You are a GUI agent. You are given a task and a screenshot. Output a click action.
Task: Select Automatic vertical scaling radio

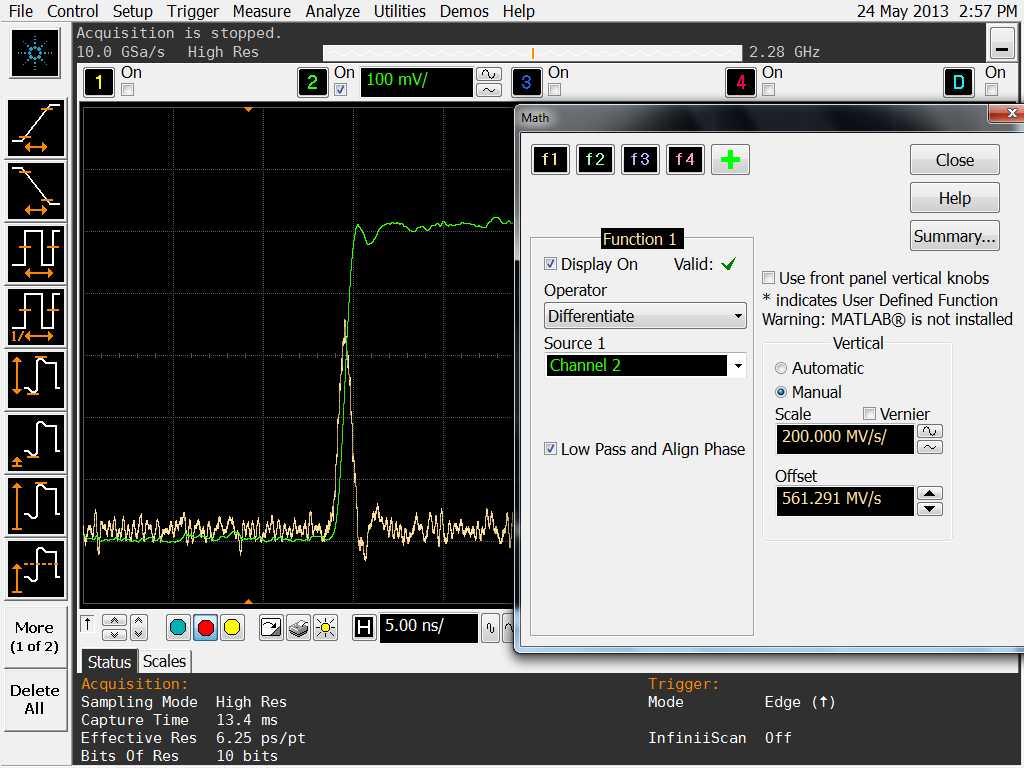point(781,368)
